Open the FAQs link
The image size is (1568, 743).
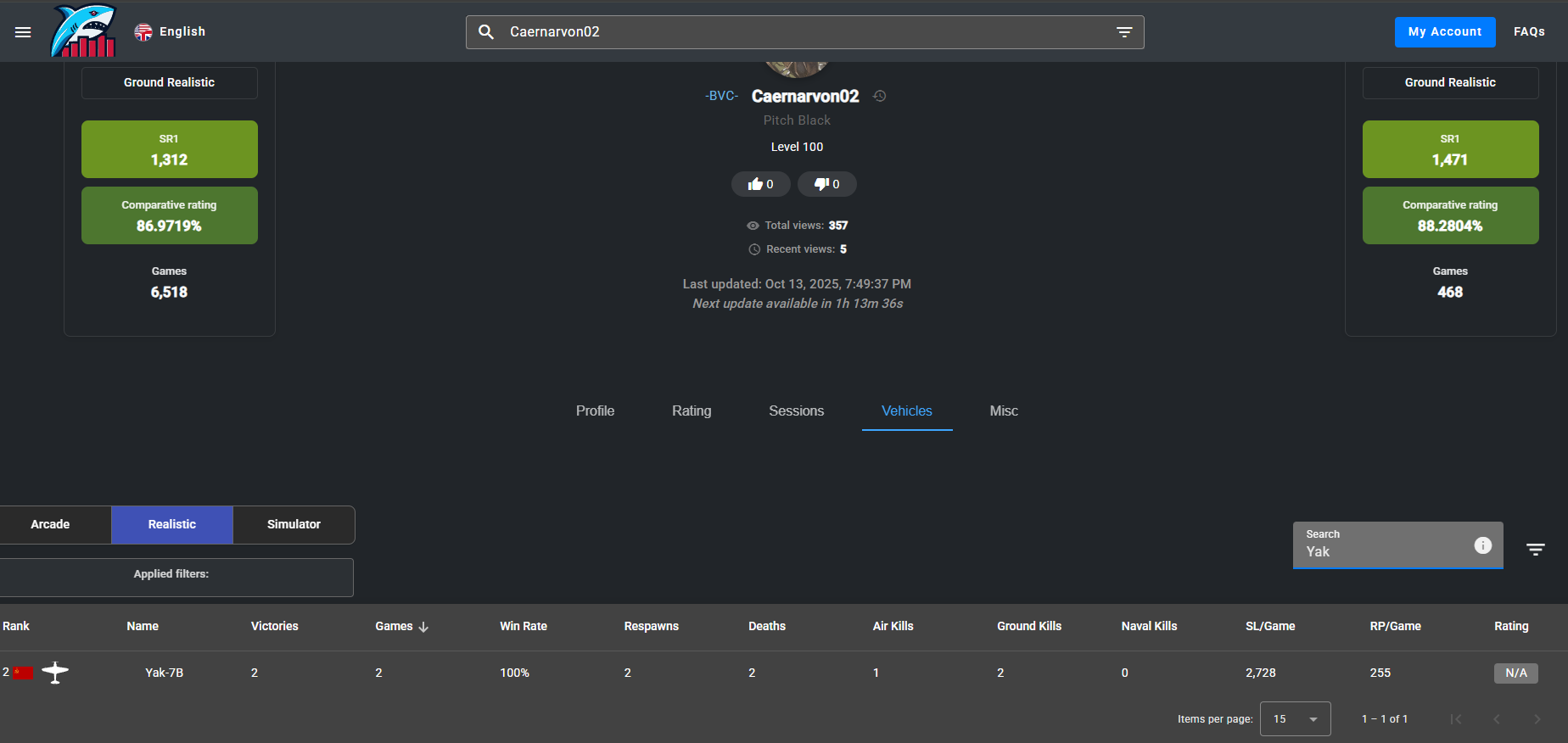click(x=1529, y=32)
